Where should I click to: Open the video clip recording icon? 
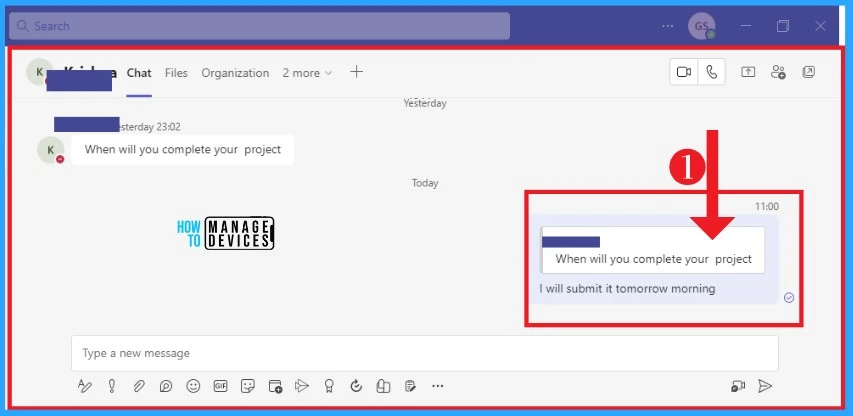click(738, 386)
